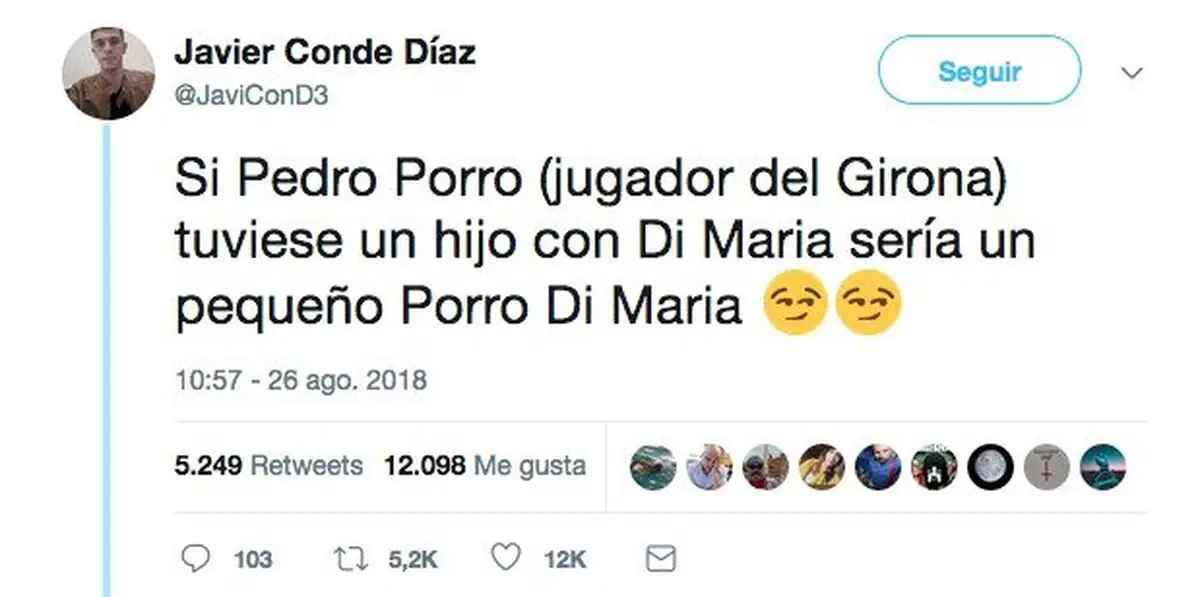Click the reply speech bubble icon
1200x597 pixels.
click(x=198, y=558)
